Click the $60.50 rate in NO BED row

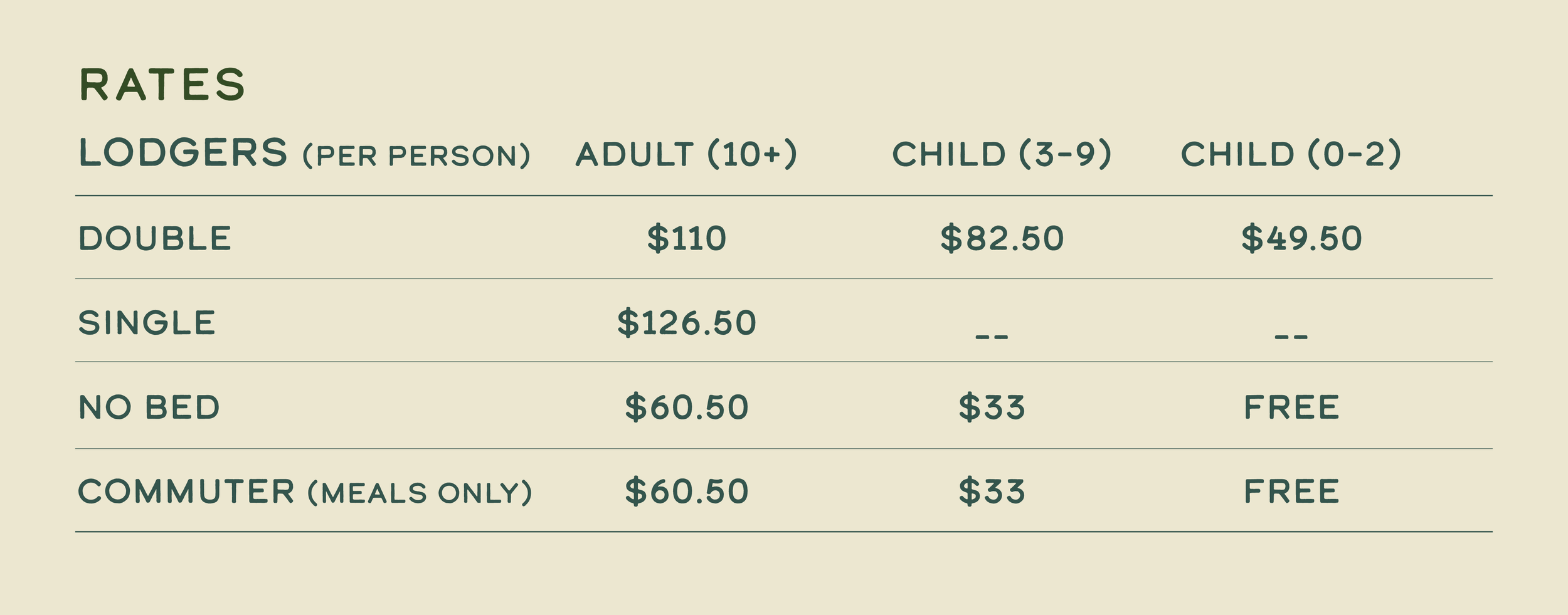tap(687, 407)
